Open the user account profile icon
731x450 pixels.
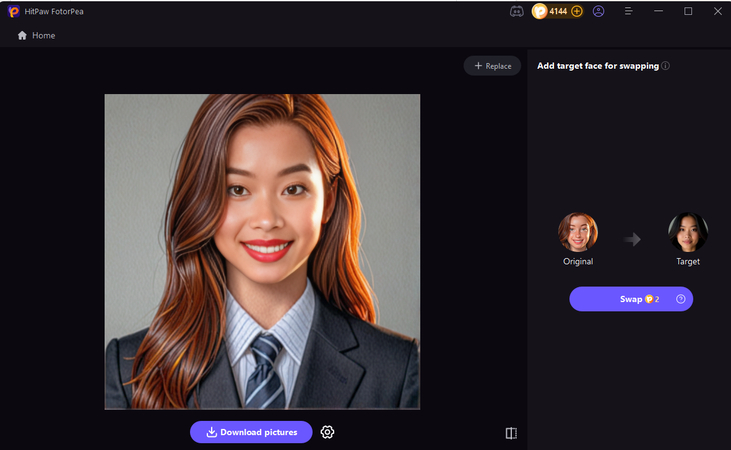(598, 11)
